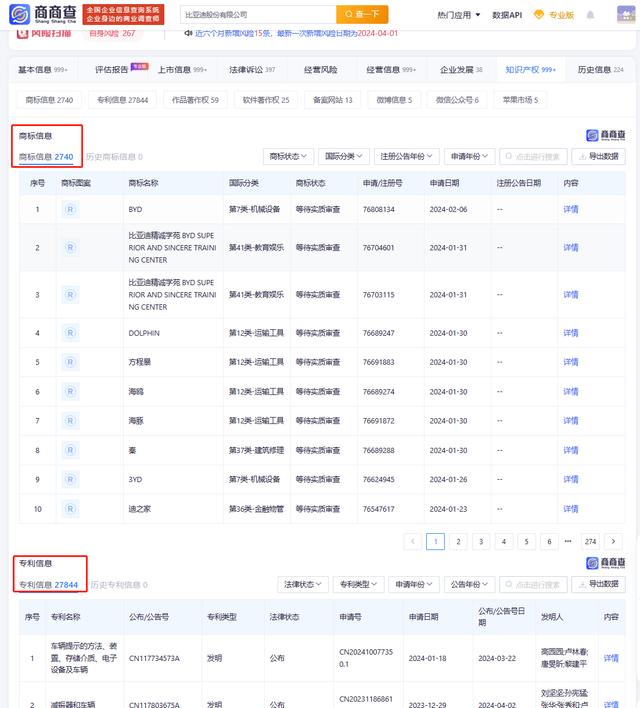640x708 pixels.
Task: Click the crown 专业版 icon
Action: [x=540, y=15]
